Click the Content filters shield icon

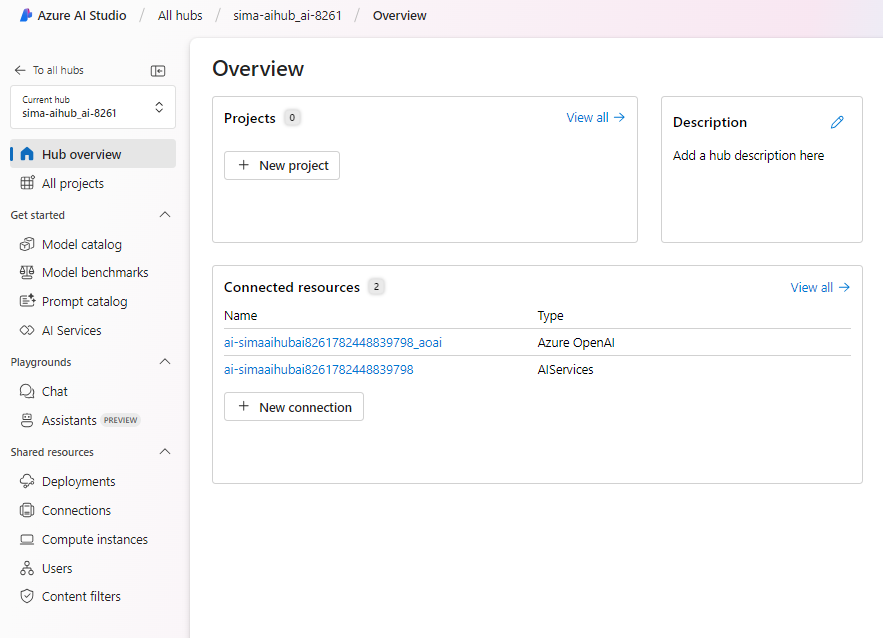(x=27, y=596)
